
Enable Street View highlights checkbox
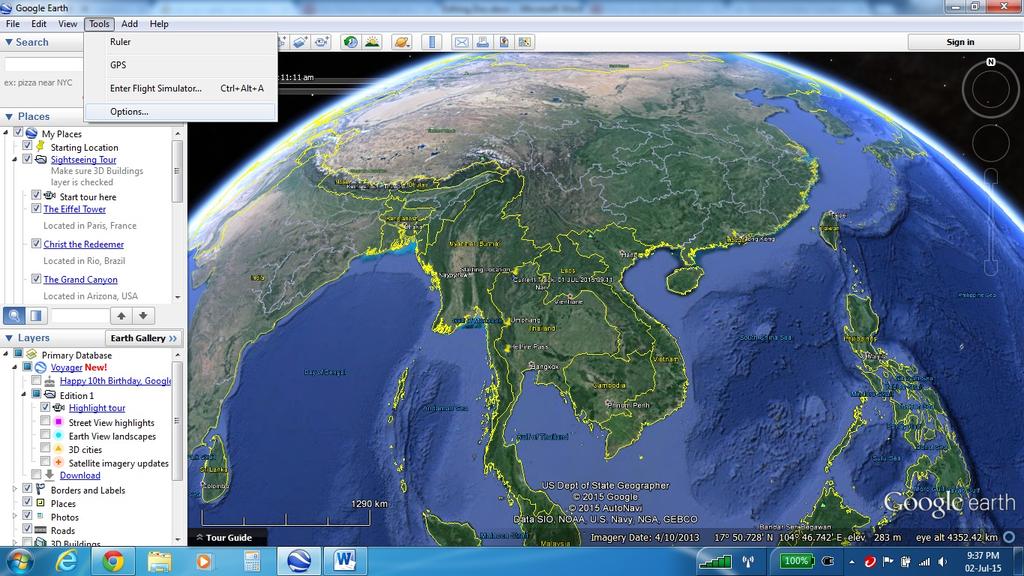click(x=45, y=421)
